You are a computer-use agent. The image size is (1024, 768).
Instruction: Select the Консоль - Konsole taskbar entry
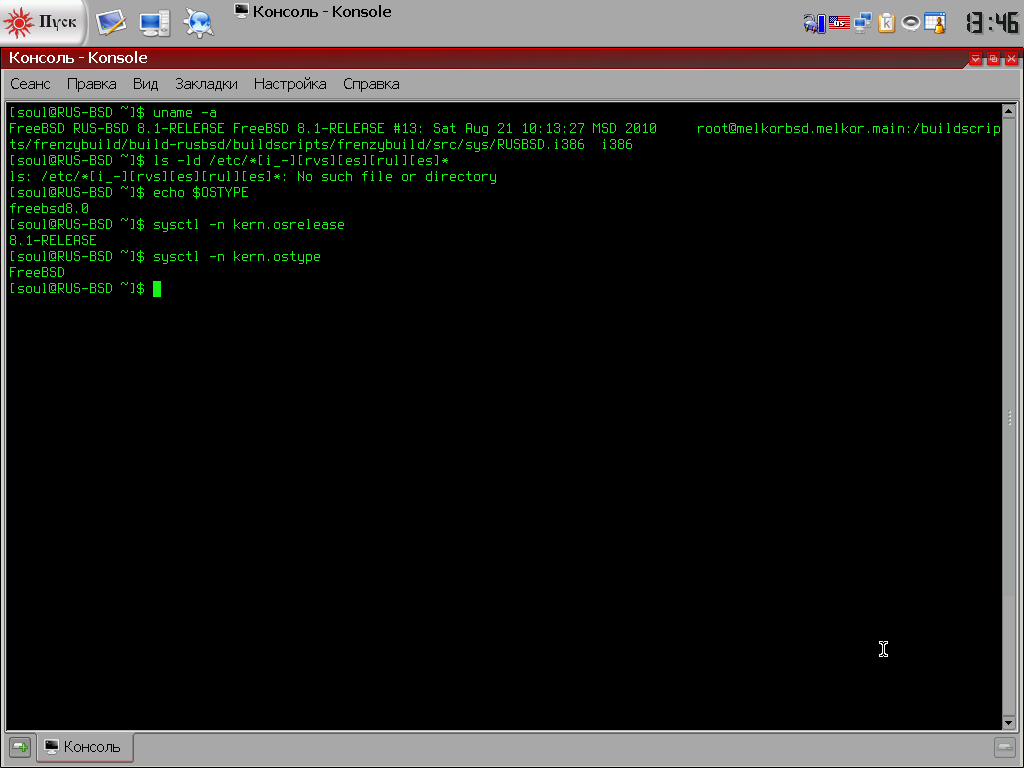click(313, 12)
